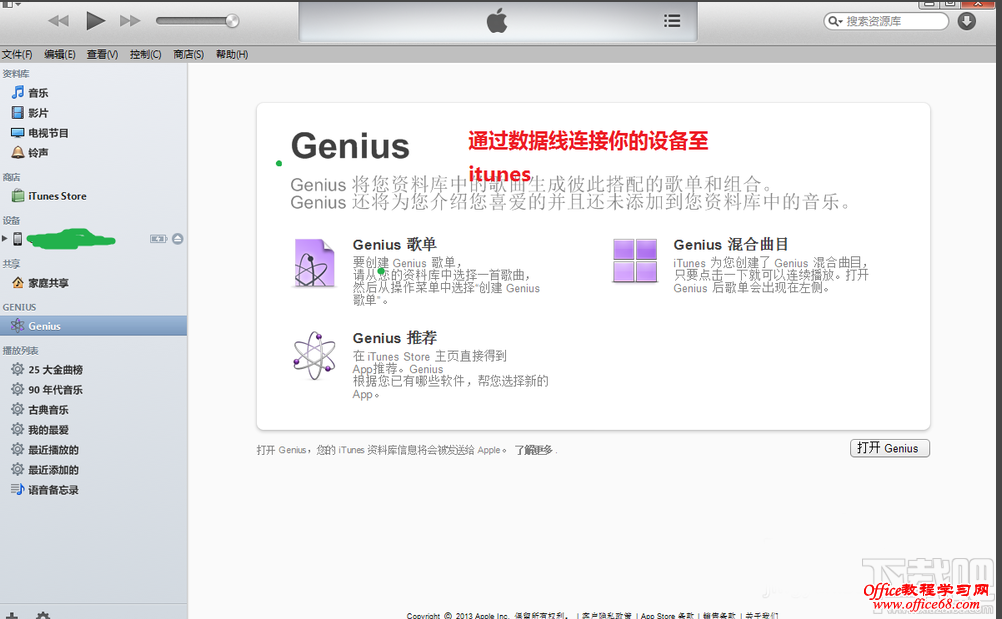Open the search magnifier dropdown

point(836,21)
